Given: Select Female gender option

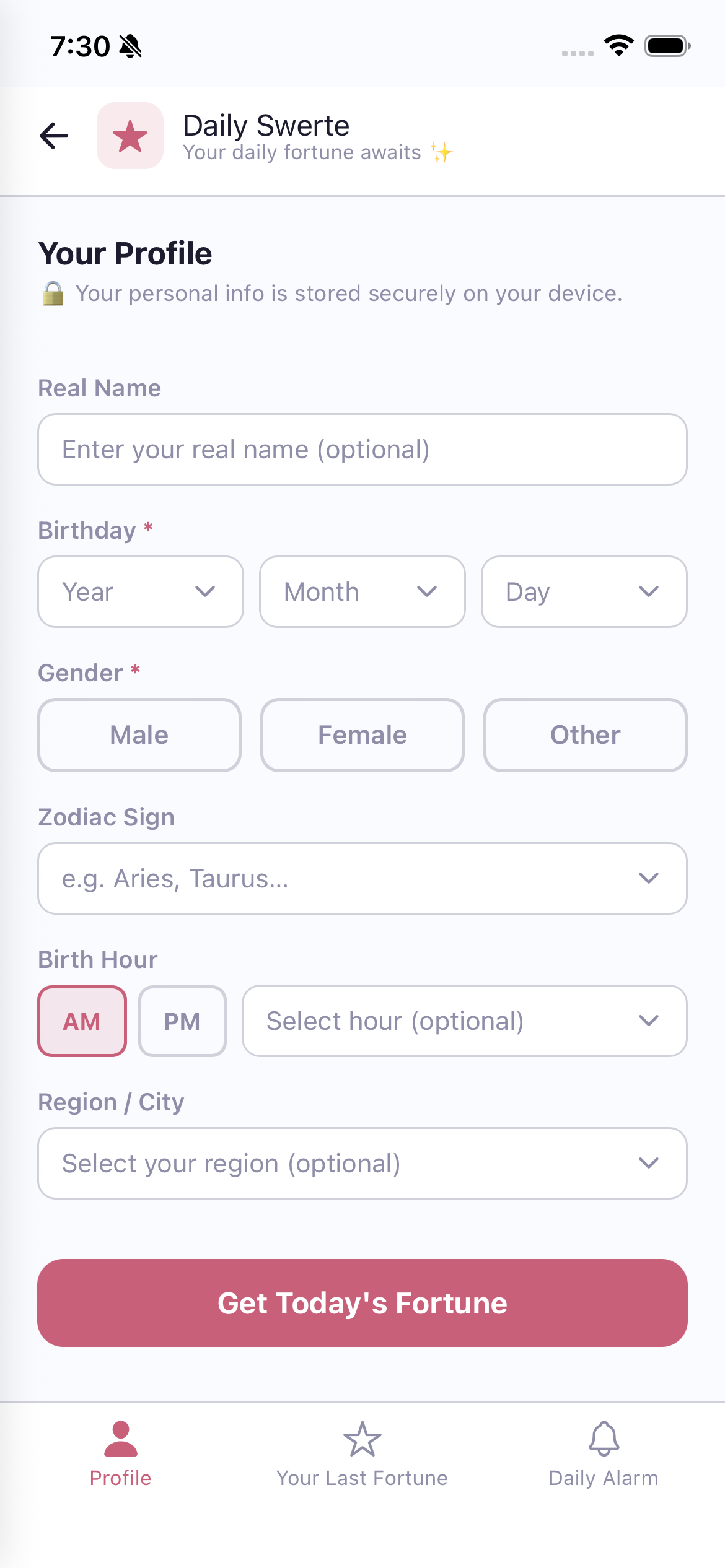Looking at the screenshot, I should tap(362, 735).
